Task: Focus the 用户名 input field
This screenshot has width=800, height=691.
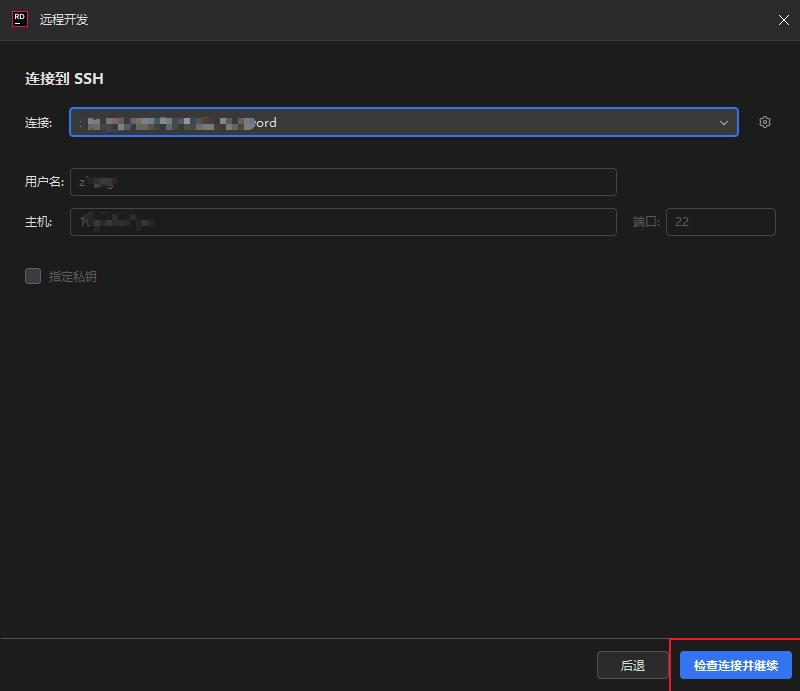Action: pyautogui.click(x=343, y=182)
